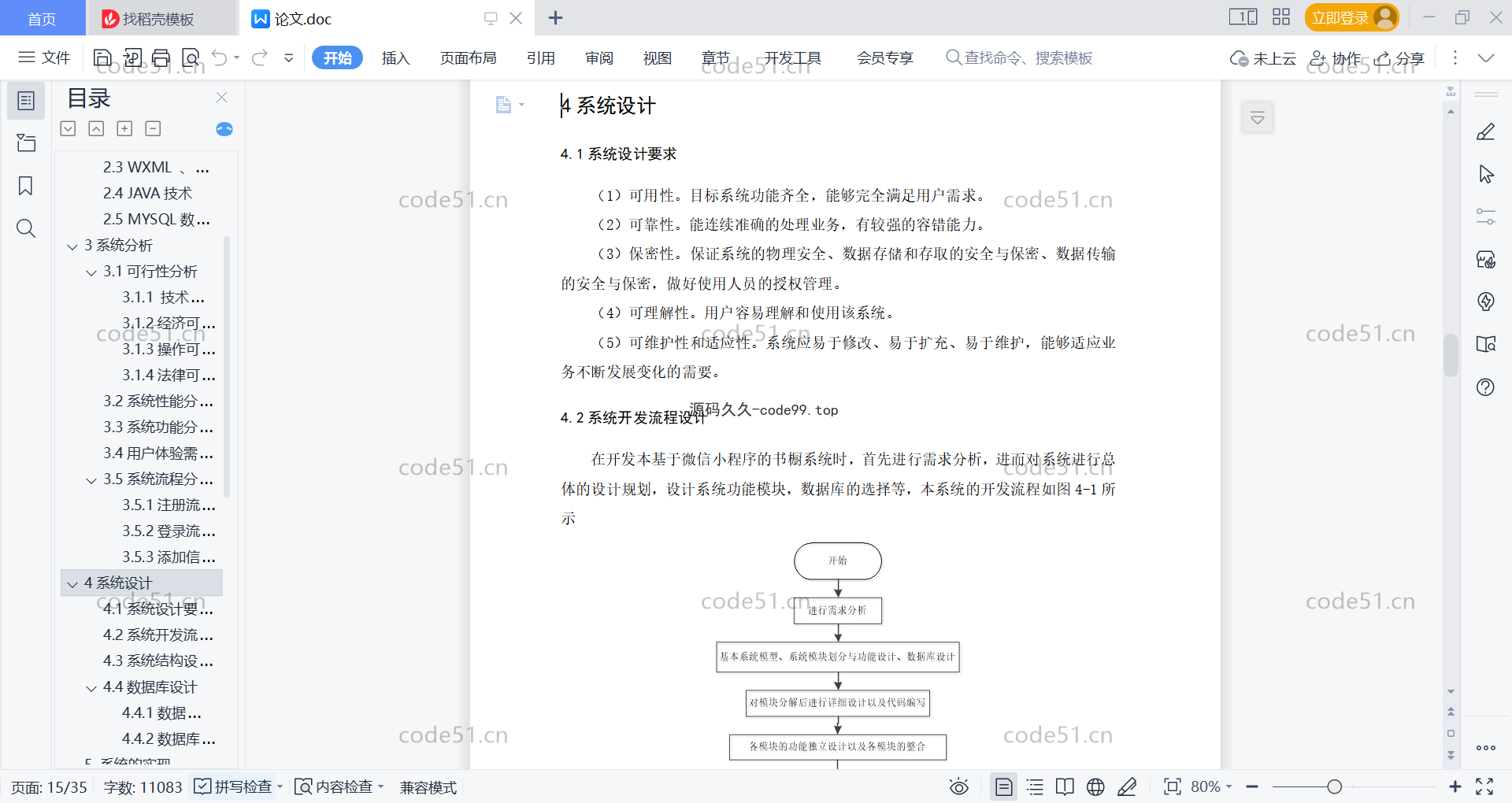
Task: Select the cursor selection tool on right sidebar
Action: (1486, 174)
